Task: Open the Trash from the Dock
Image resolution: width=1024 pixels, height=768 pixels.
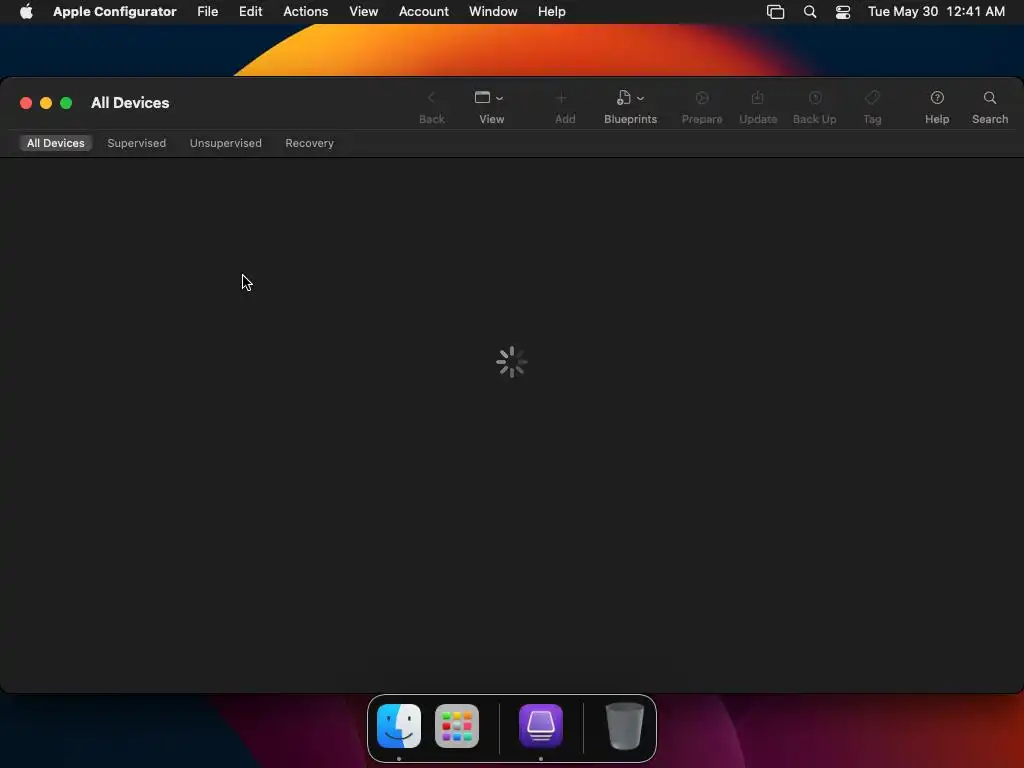Action: (x=625, y=726)
